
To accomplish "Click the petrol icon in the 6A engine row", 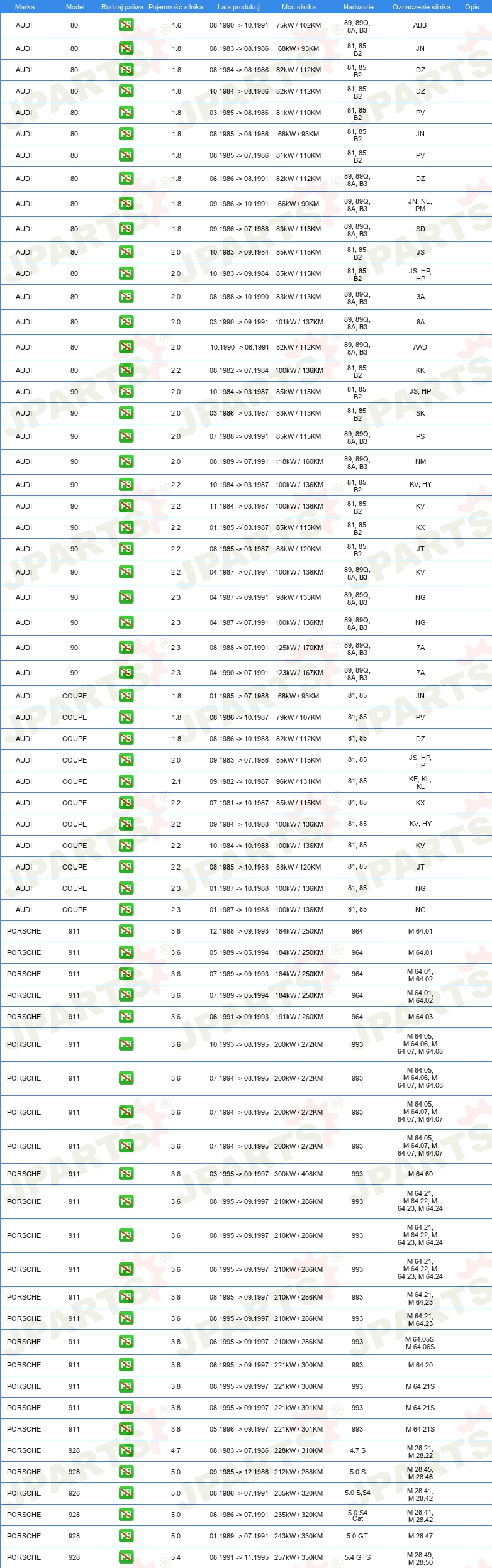I will [x=126, y=322].
